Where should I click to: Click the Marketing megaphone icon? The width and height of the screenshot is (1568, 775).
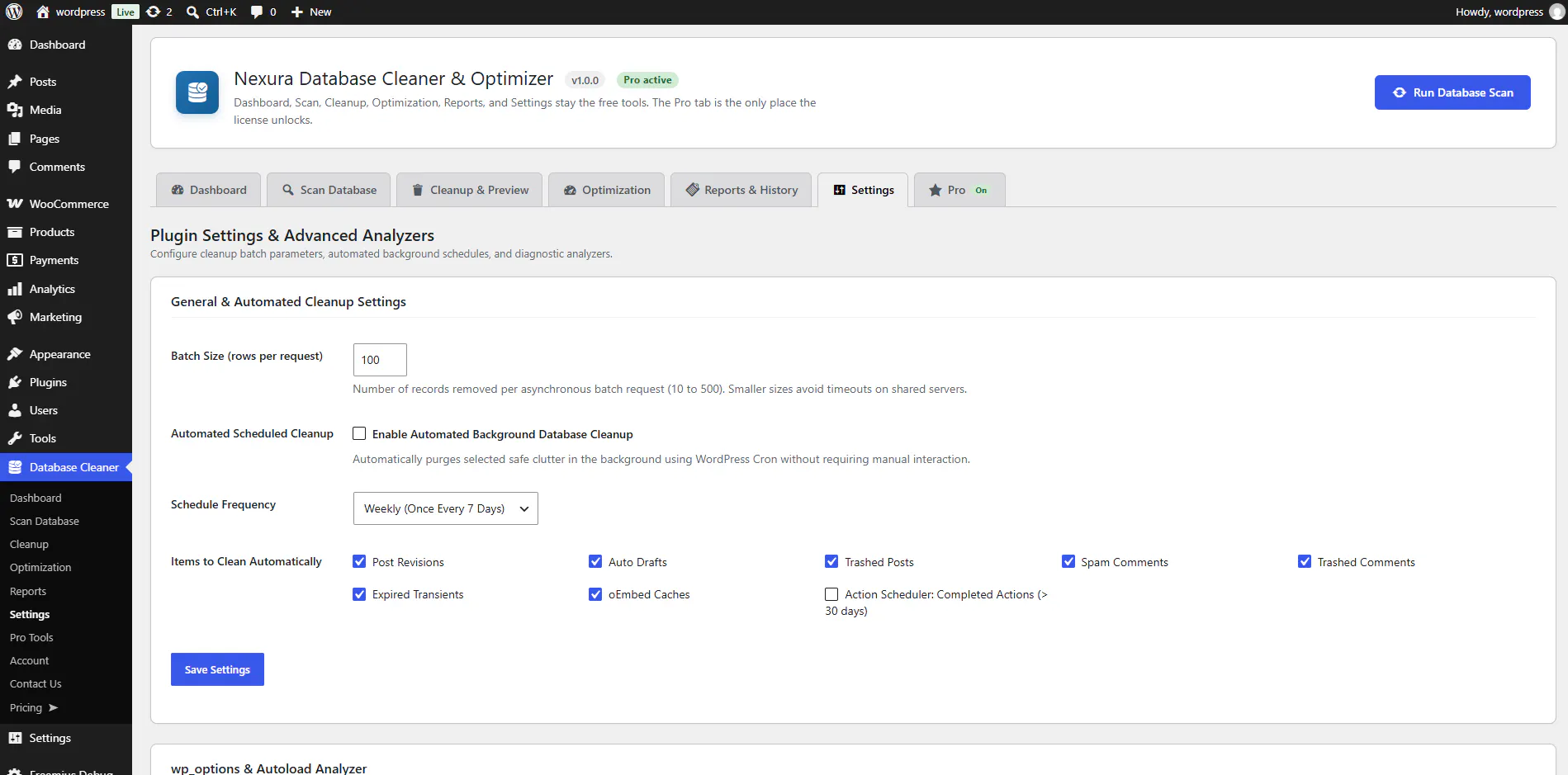[15, 317]
